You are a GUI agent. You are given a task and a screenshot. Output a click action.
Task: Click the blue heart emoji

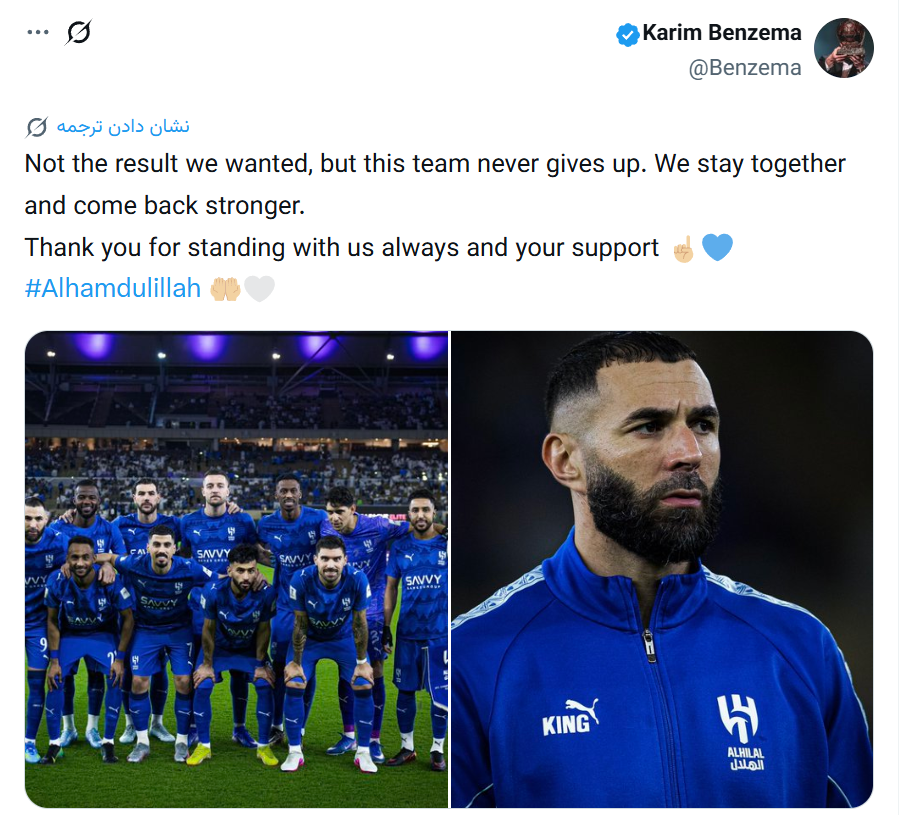pos(717,247)
